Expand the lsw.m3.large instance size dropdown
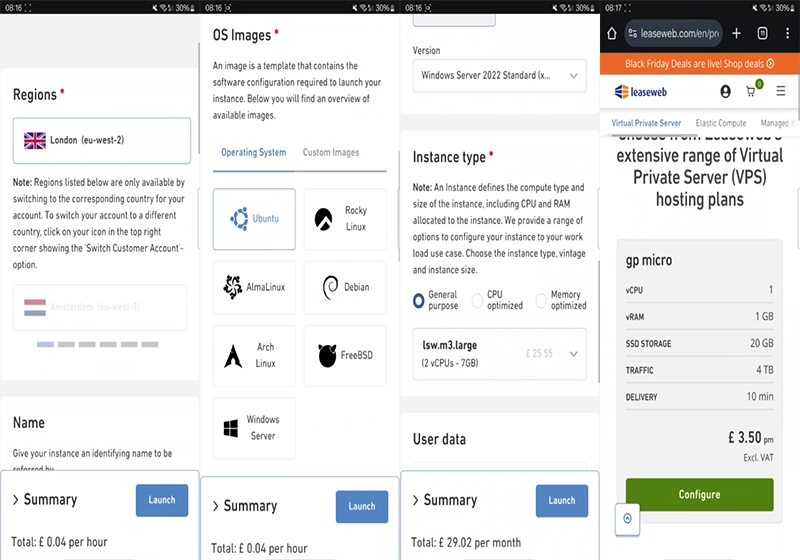The height and width of the screenshot is (560, 800). click(499, 354)
